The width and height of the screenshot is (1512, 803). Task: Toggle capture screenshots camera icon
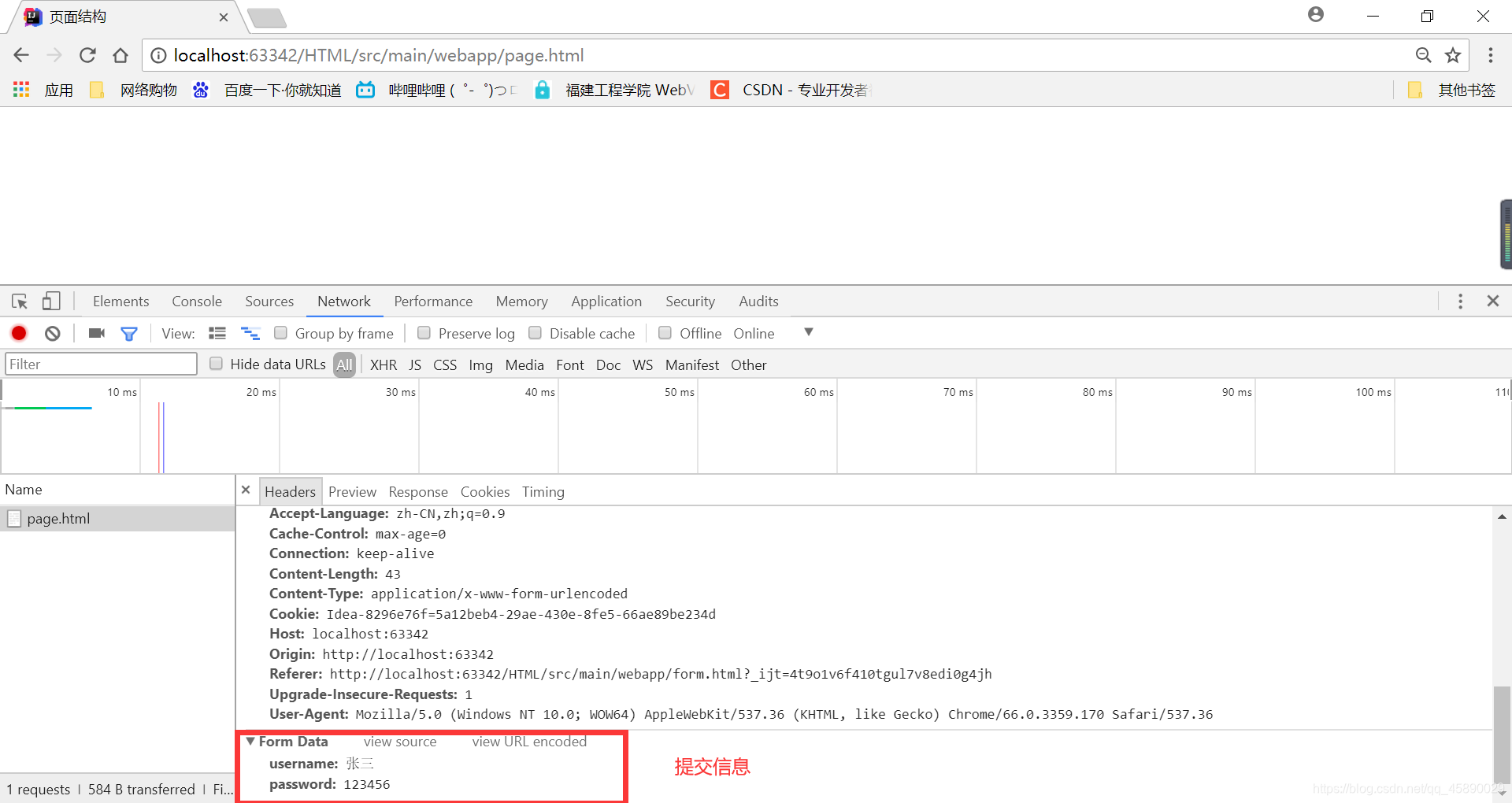(x=97, y=333)
